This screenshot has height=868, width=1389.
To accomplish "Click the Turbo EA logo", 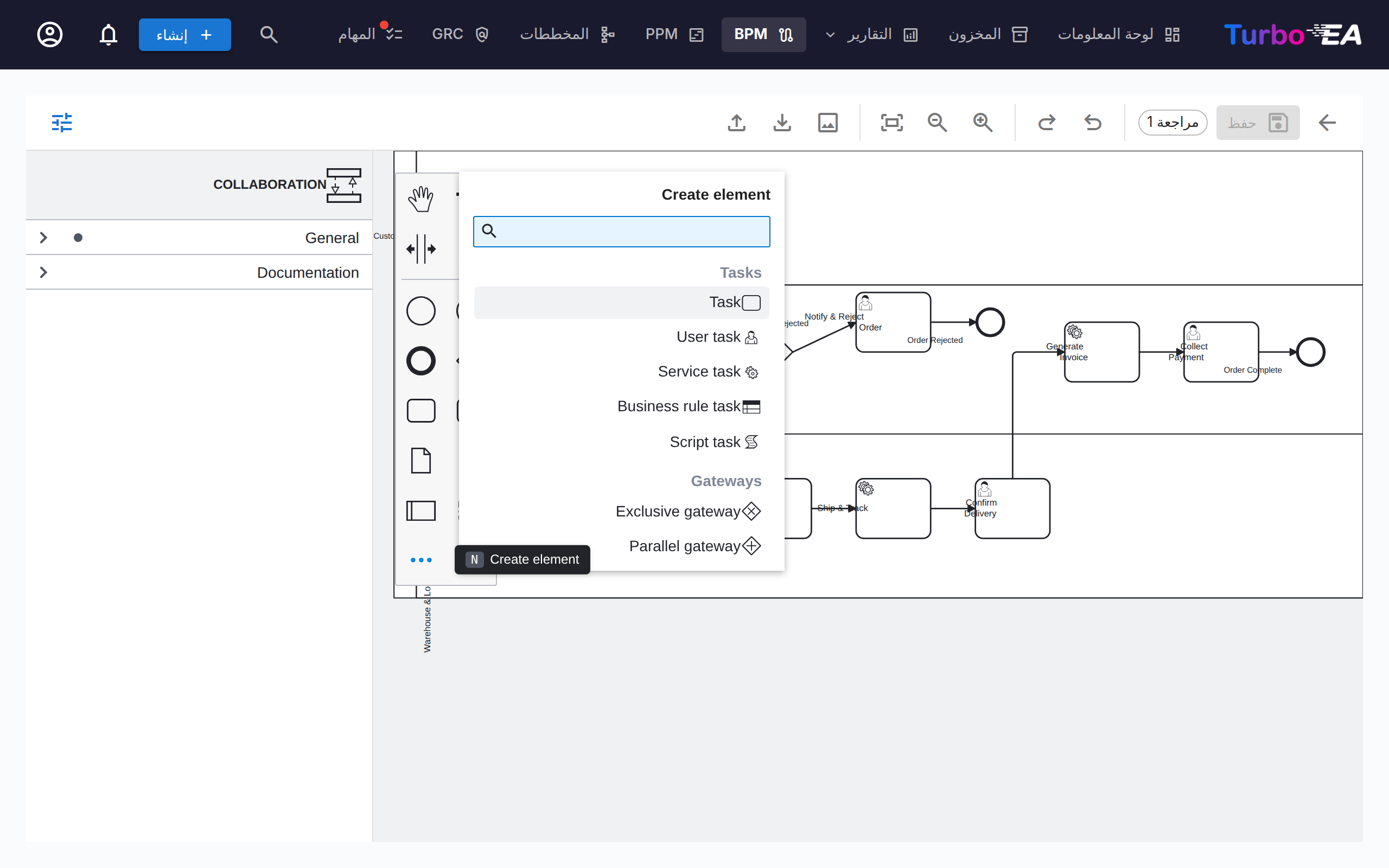I will 1292,34.
